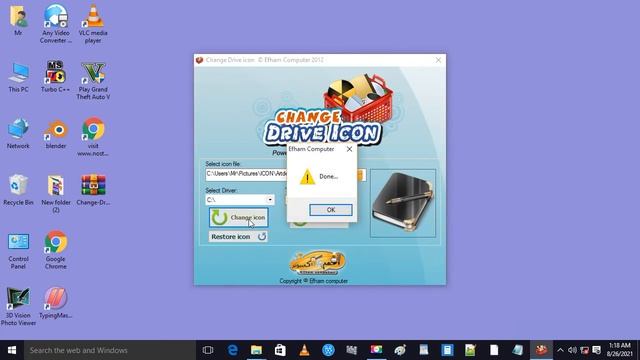Select the Network desktop icon
Viewport: 640px width, 360px height.
(18, 134)
